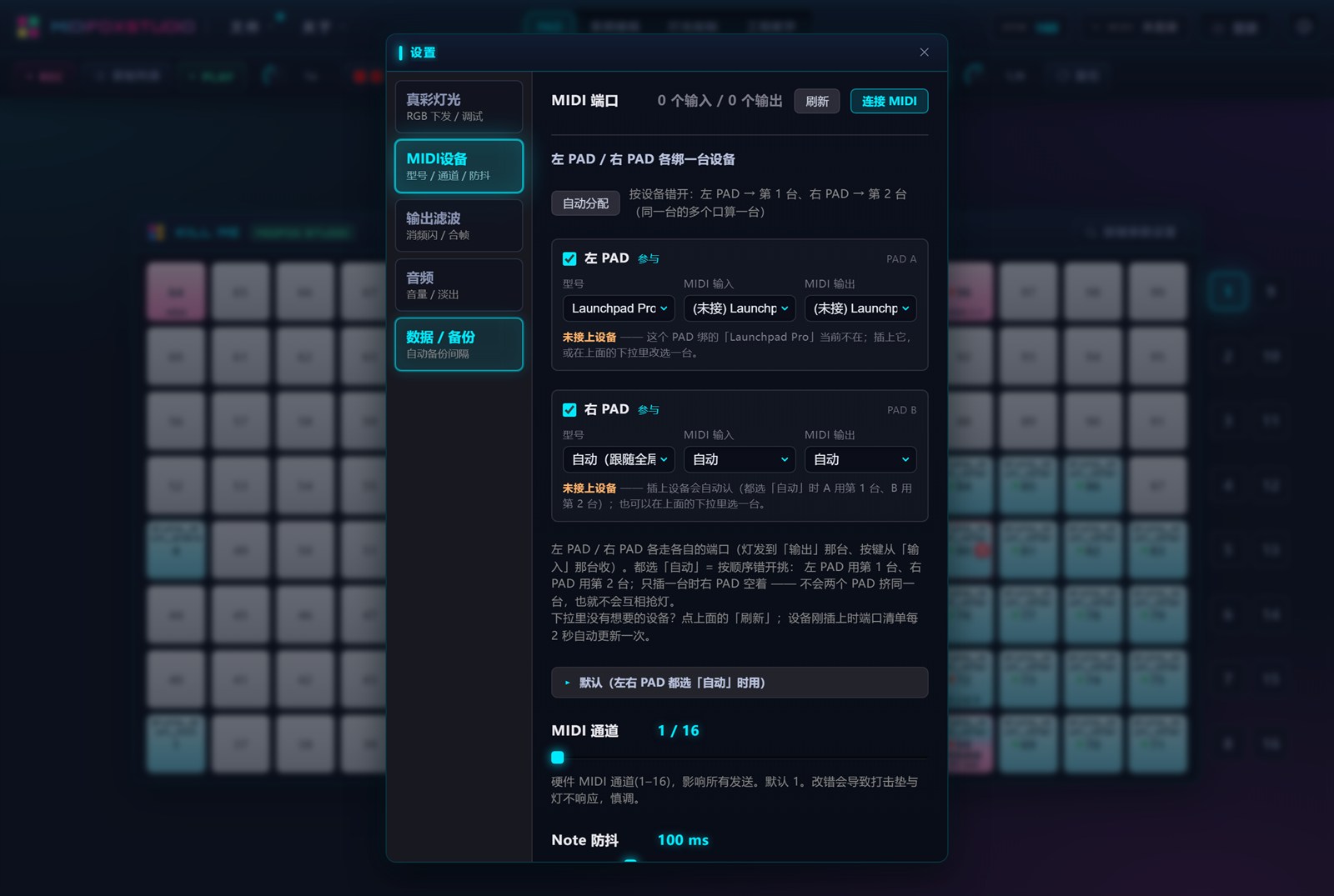
Task: Open the 右 PAD MIDI 输出 自动 dropdown
Action: point(860,459)
